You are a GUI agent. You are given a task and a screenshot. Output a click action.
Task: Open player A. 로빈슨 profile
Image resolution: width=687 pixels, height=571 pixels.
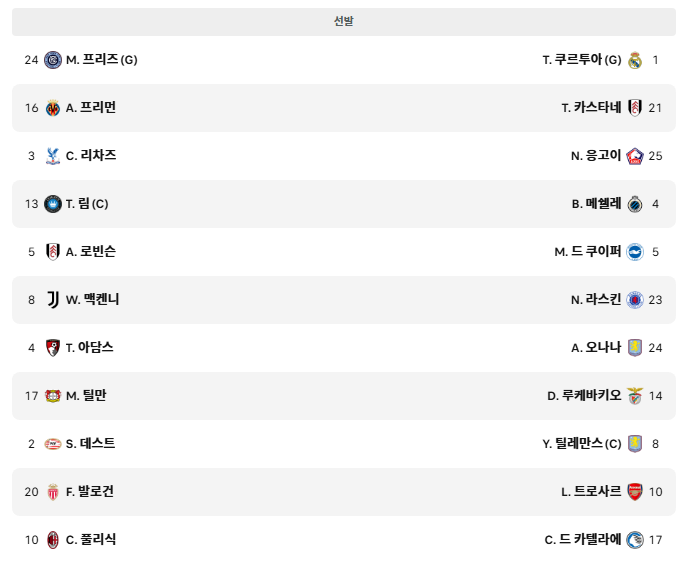coord(91,252)
